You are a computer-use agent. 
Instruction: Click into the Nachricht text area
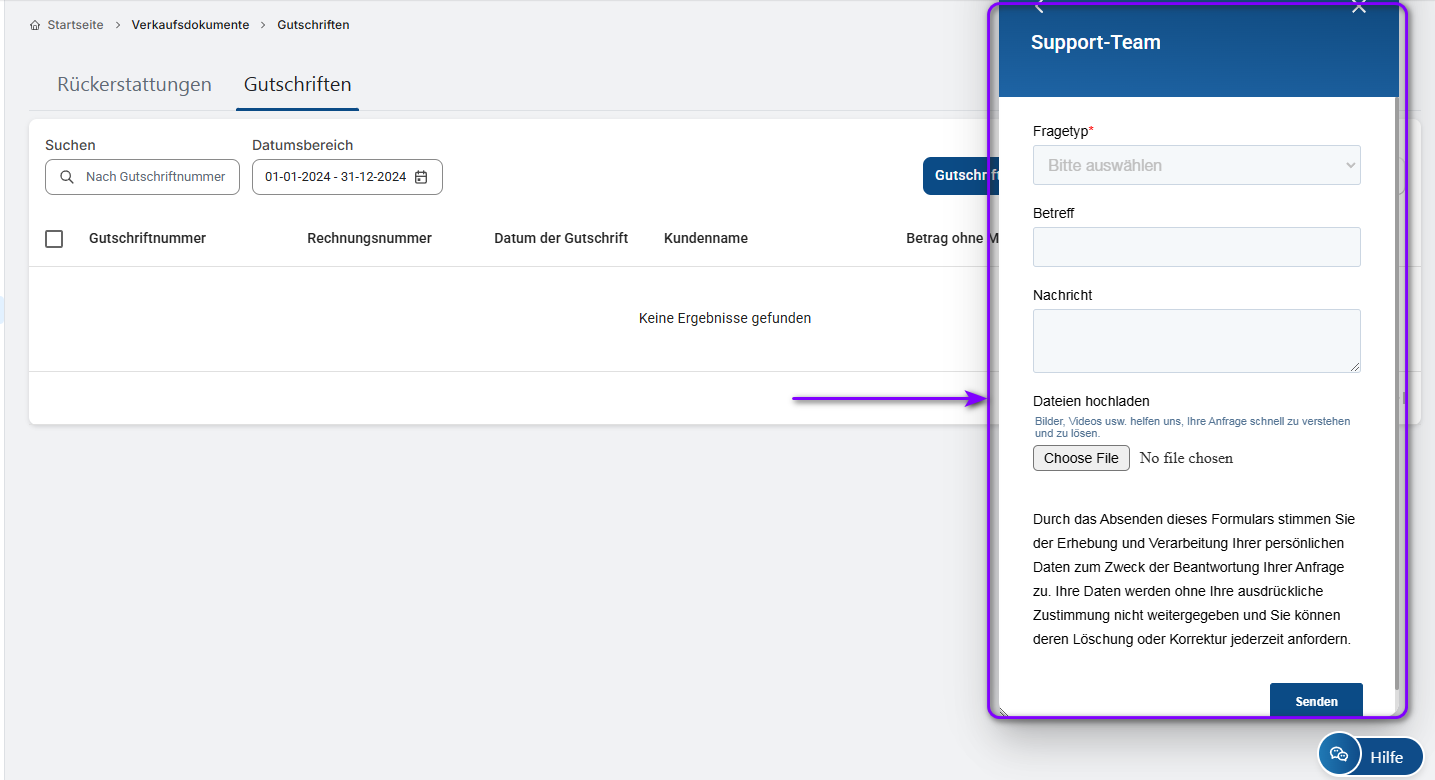point(1196,341)
